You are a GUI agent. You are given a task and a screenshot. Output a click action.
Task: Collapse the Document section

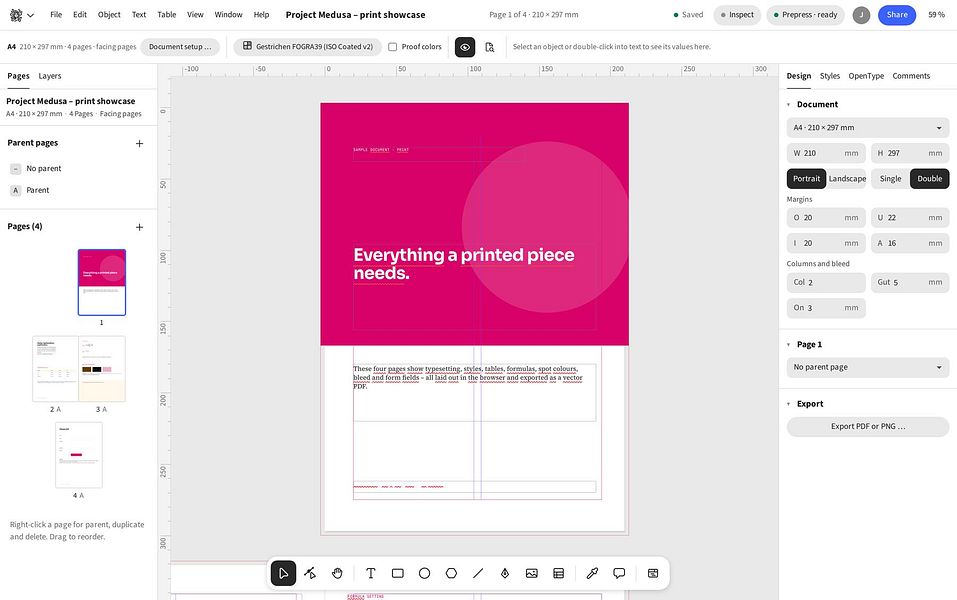[x=789, y=104]
